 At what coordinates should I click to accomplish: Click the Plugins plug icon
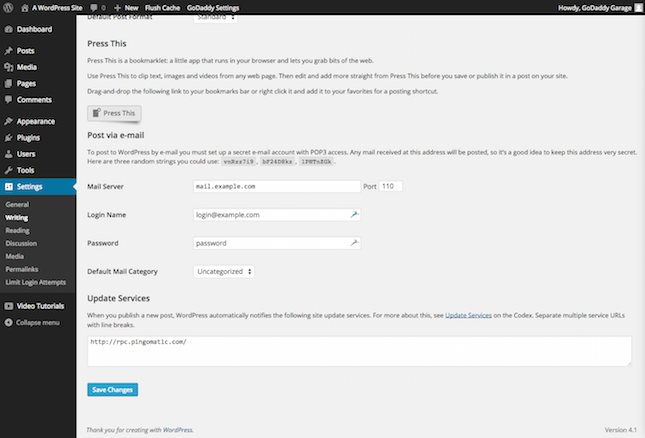(x=8, y=138)
